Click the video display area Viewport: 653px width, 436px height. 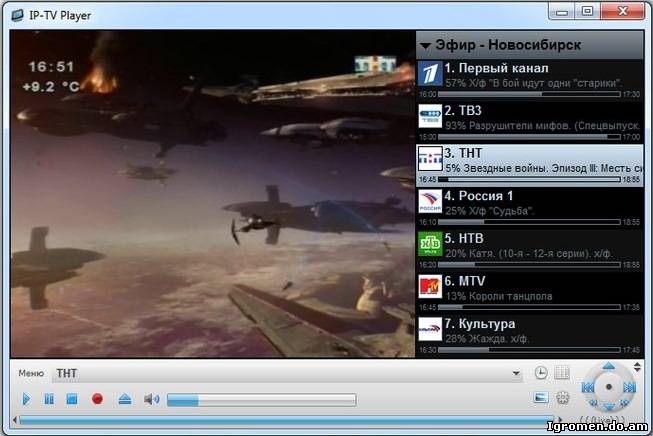(x=213, y=194)
